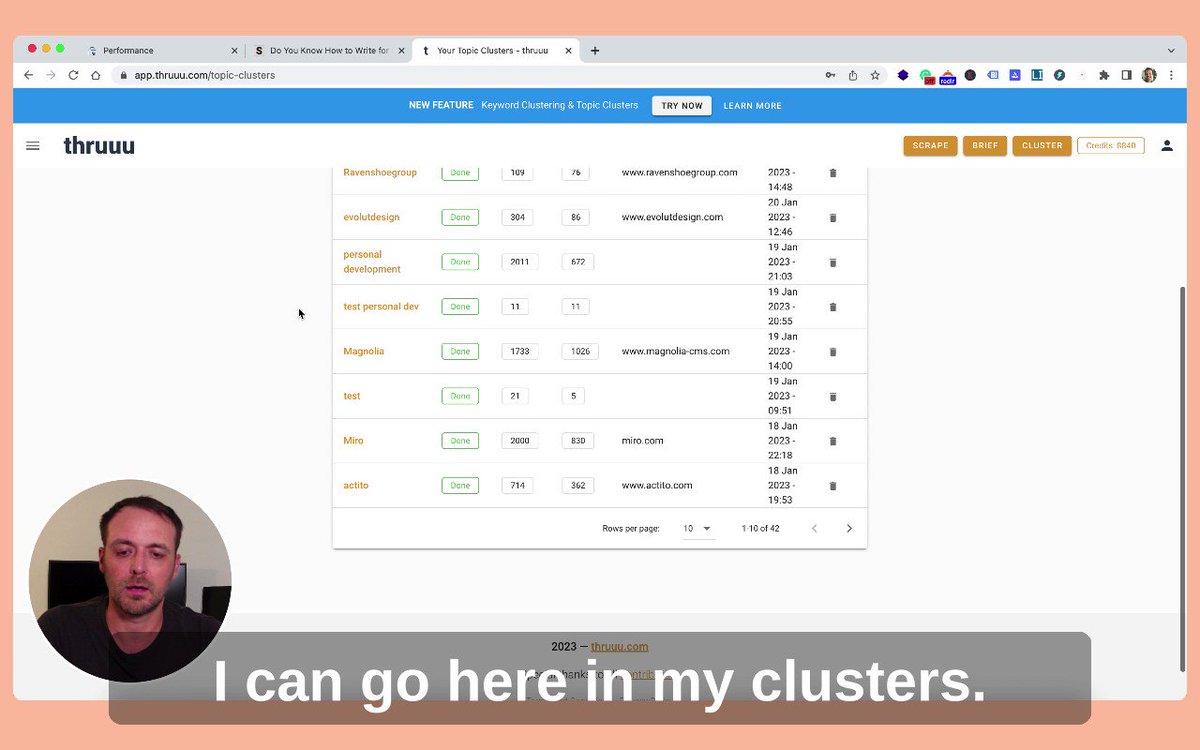The height and width of the screenshot is (750, 1200).
Task: Close the Your Topic Clusters tab
Action: pyautogui.click(x=568, y=50)
